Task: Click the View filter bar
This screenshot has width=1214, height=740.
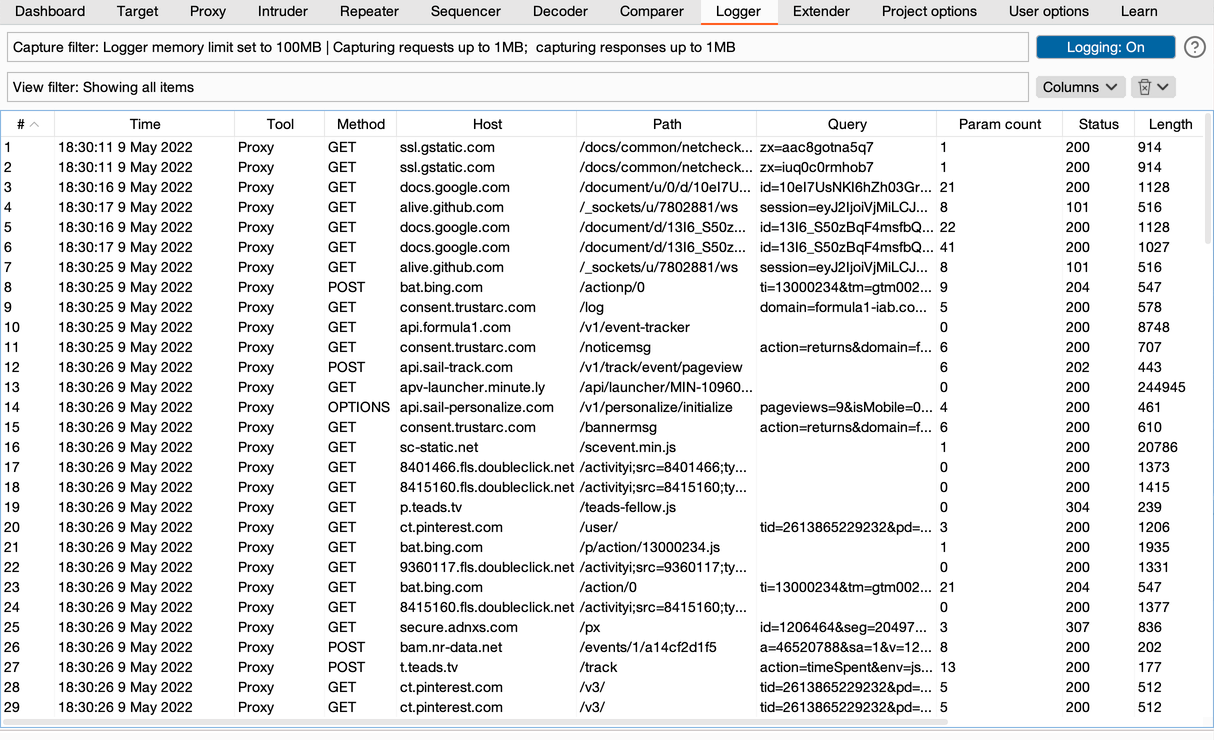Action: (517, 87)
